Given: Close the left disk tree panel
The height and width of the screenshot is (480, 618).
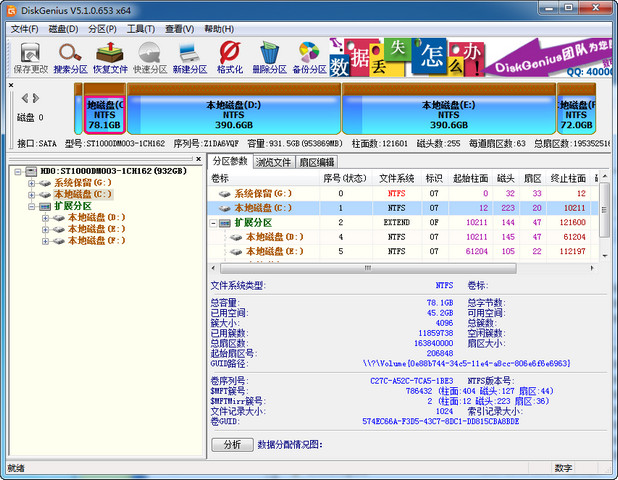Looking at the screenshot, I should (13, 84).
